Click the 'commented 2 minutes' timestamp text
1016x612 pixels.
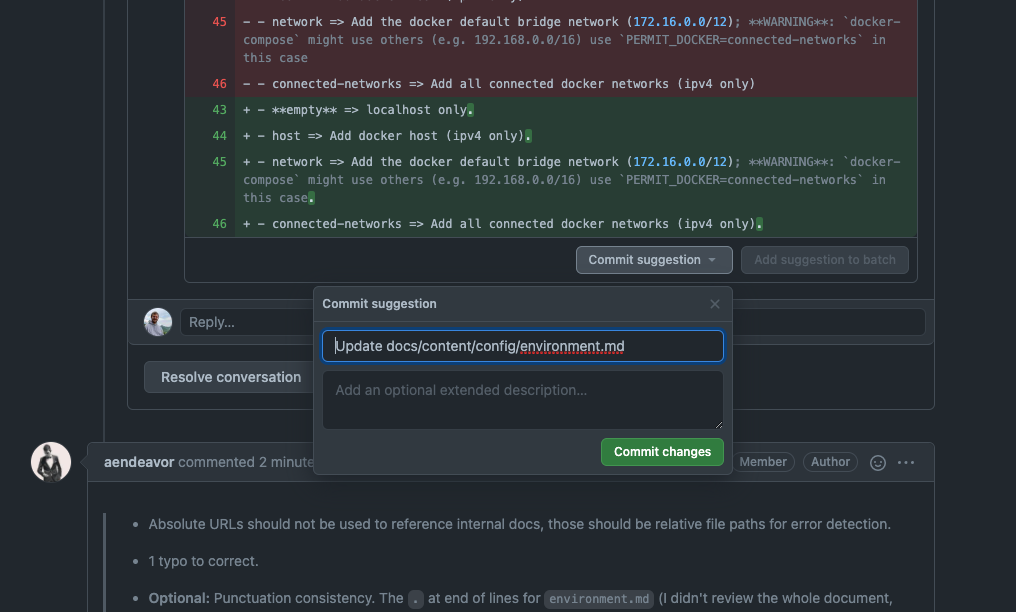[246, 462]
